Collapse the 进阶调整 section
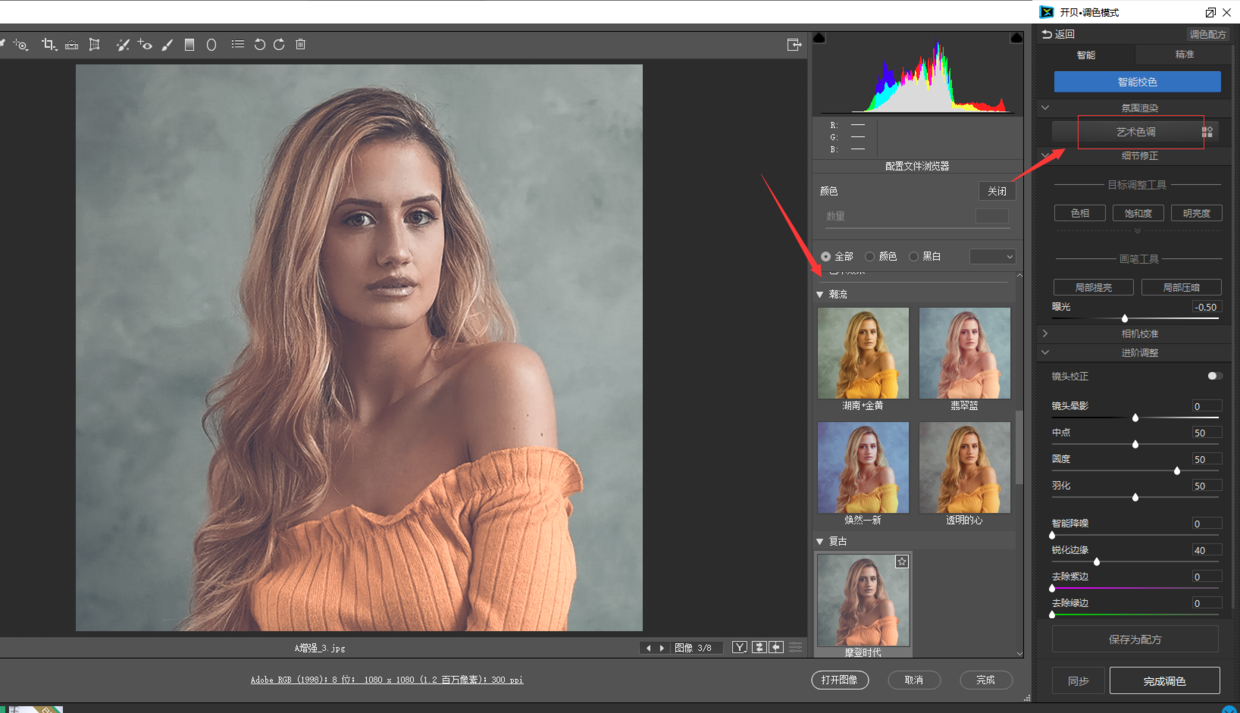The height and width of the screenshot is (713, 1240). [1045, 353]
